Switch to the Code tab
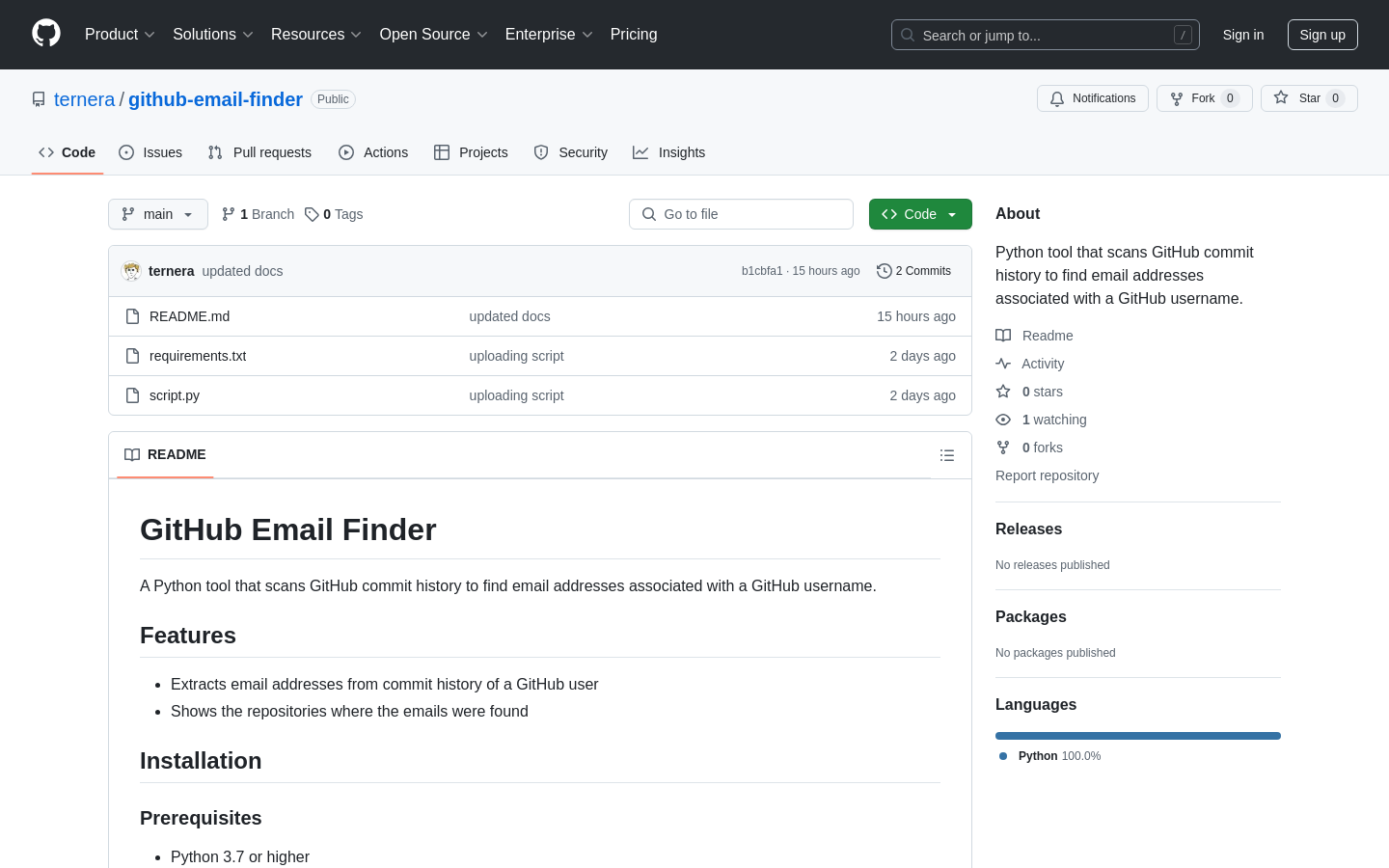1389x868 pixels. tap(68, 152)
